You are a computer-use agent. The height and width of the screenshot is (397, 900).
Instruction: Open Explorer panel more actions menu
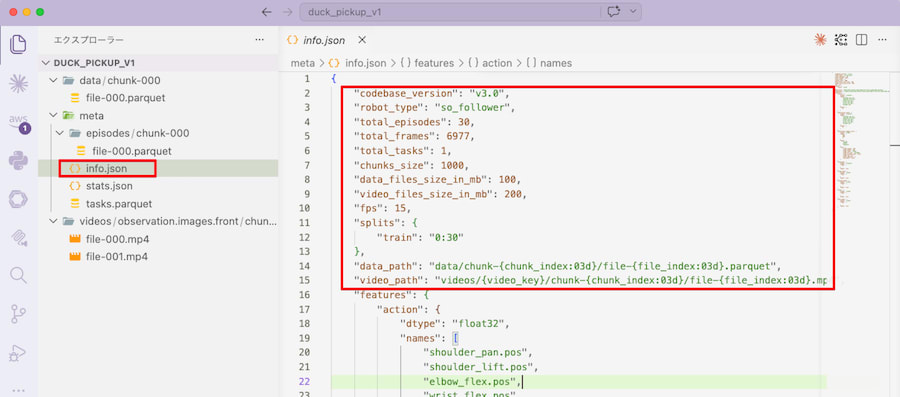point(259,40)
